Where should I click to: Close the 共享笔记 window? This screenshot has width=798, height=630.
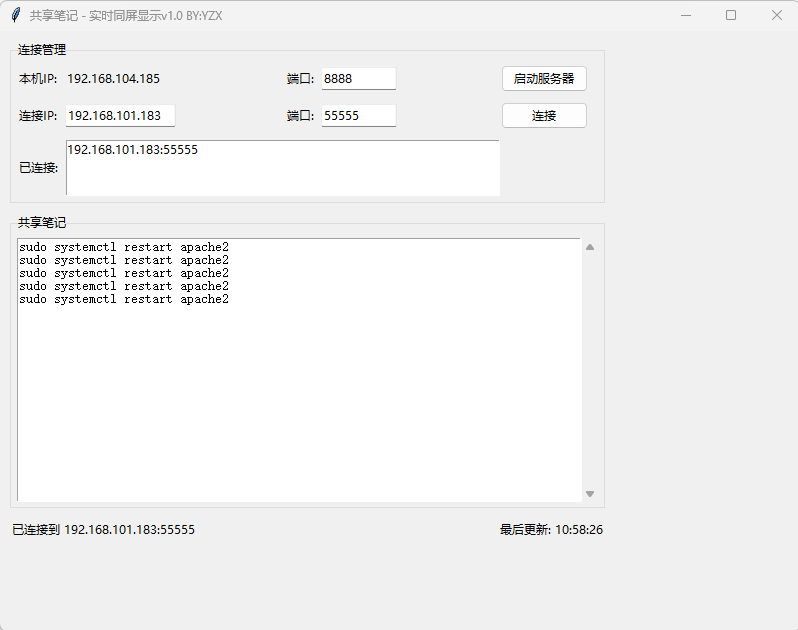pyautogui.click(x=776, y=16)
